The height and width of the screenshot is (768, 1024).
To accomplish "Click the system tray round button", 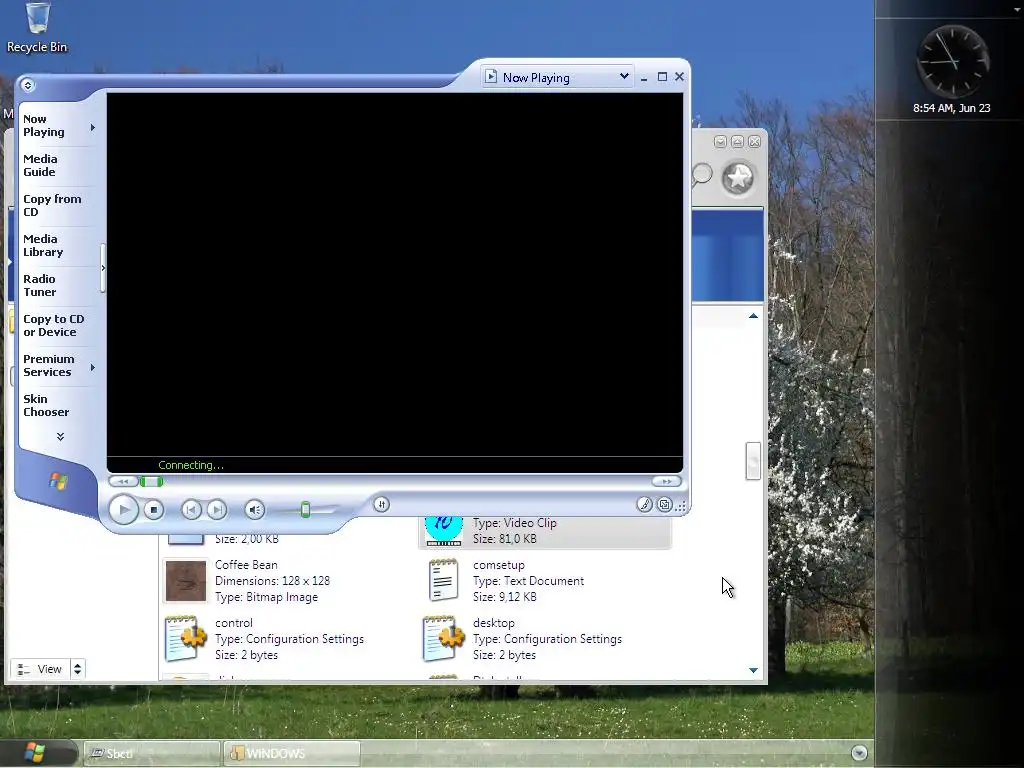I will [x=859, y=753].
